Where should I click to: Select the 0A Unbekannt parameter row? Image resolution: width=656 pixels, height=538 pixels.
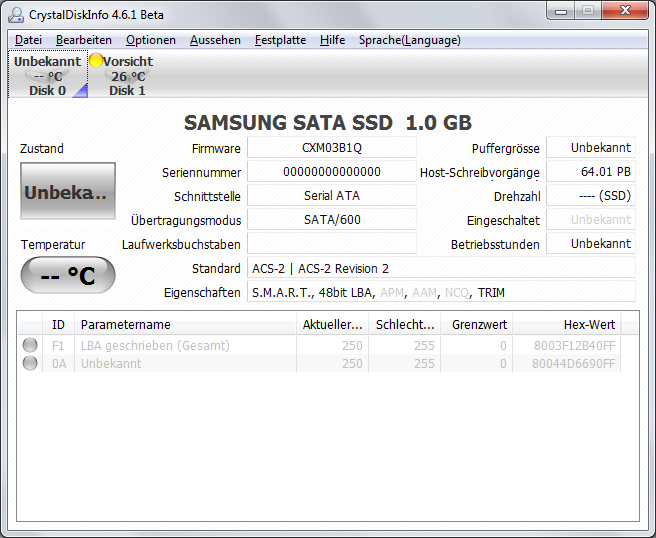(319, 364)
